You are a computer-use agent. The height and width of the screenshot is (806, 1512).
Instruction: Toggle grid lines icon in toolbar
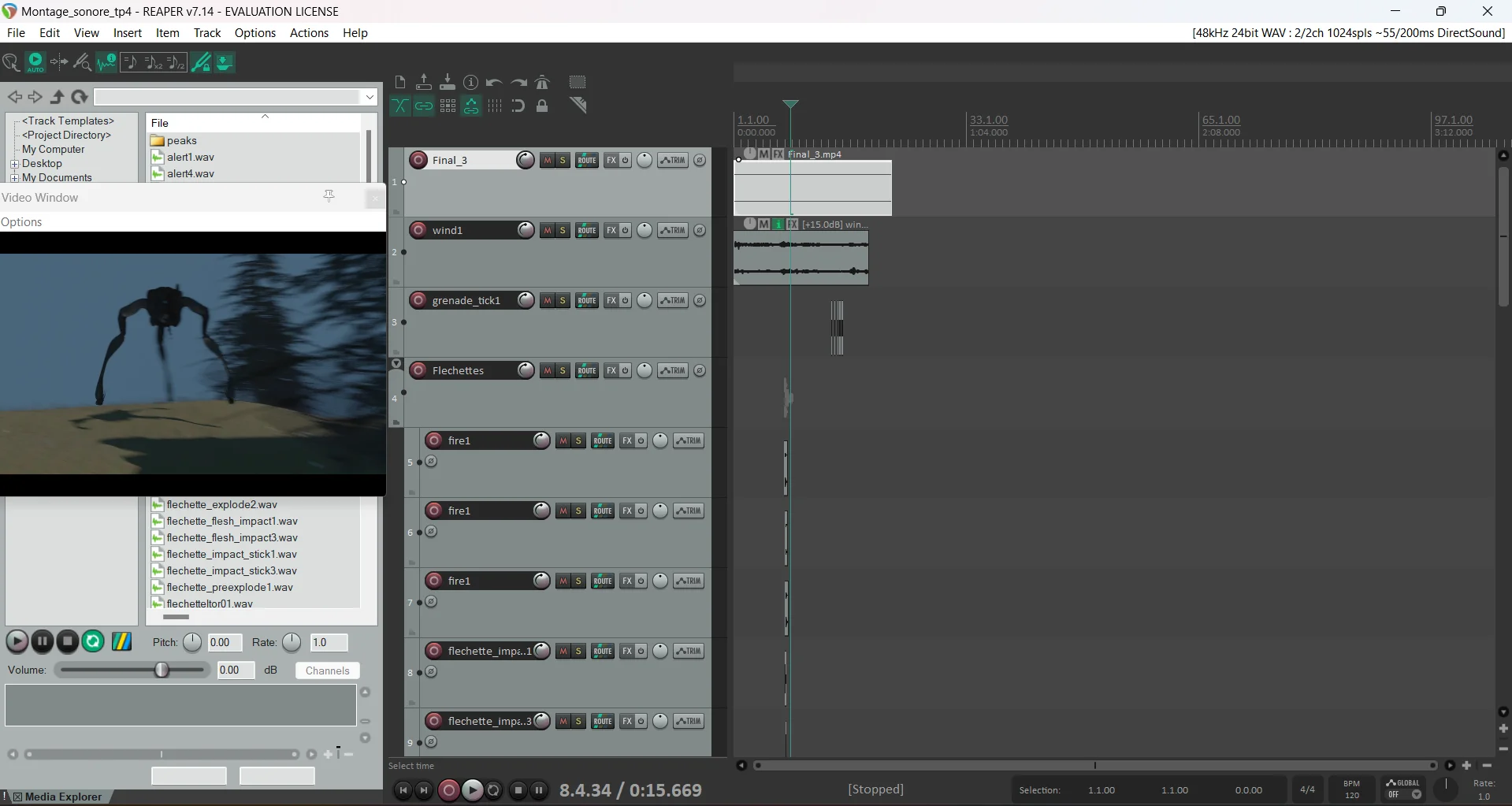pos(495,106)
